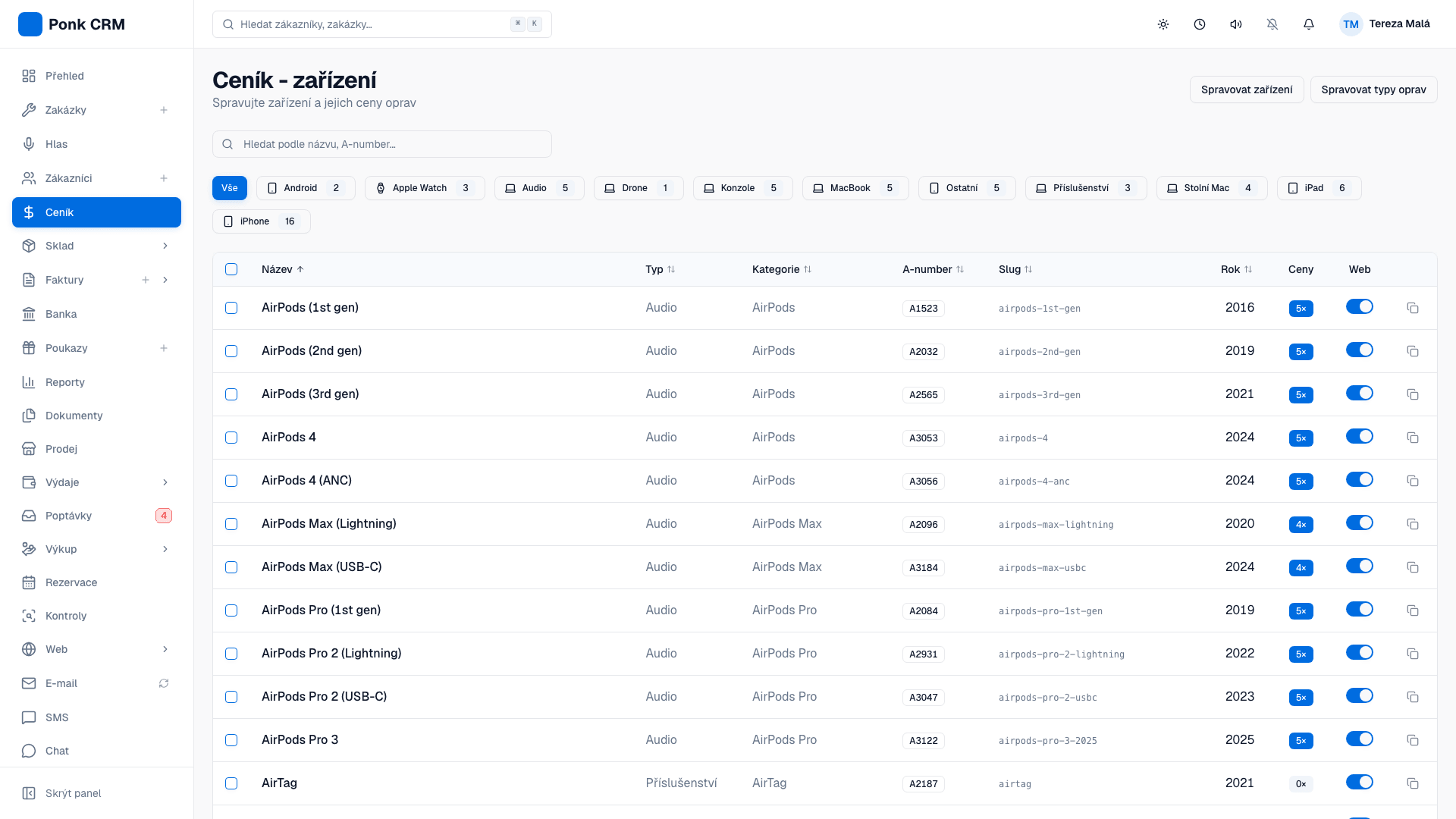Click the 4× price badge for AirPods Max (Lightning)
This screenshot has height=819, width=1456.
pos(1301,525)
